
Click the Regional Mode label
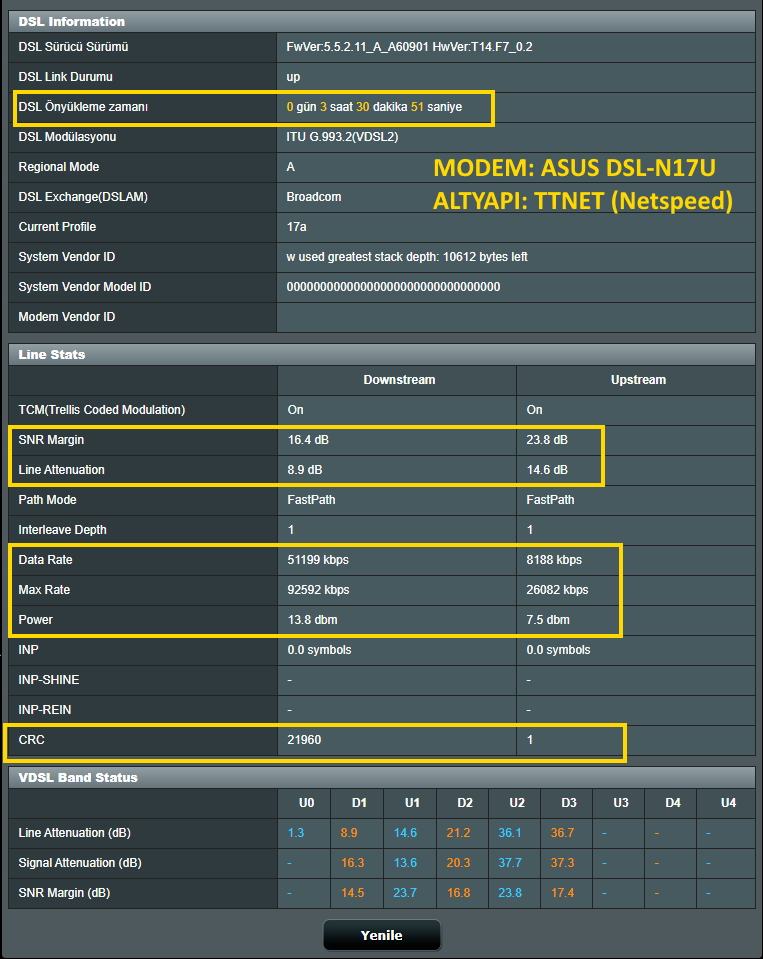(x=59, y=167)
